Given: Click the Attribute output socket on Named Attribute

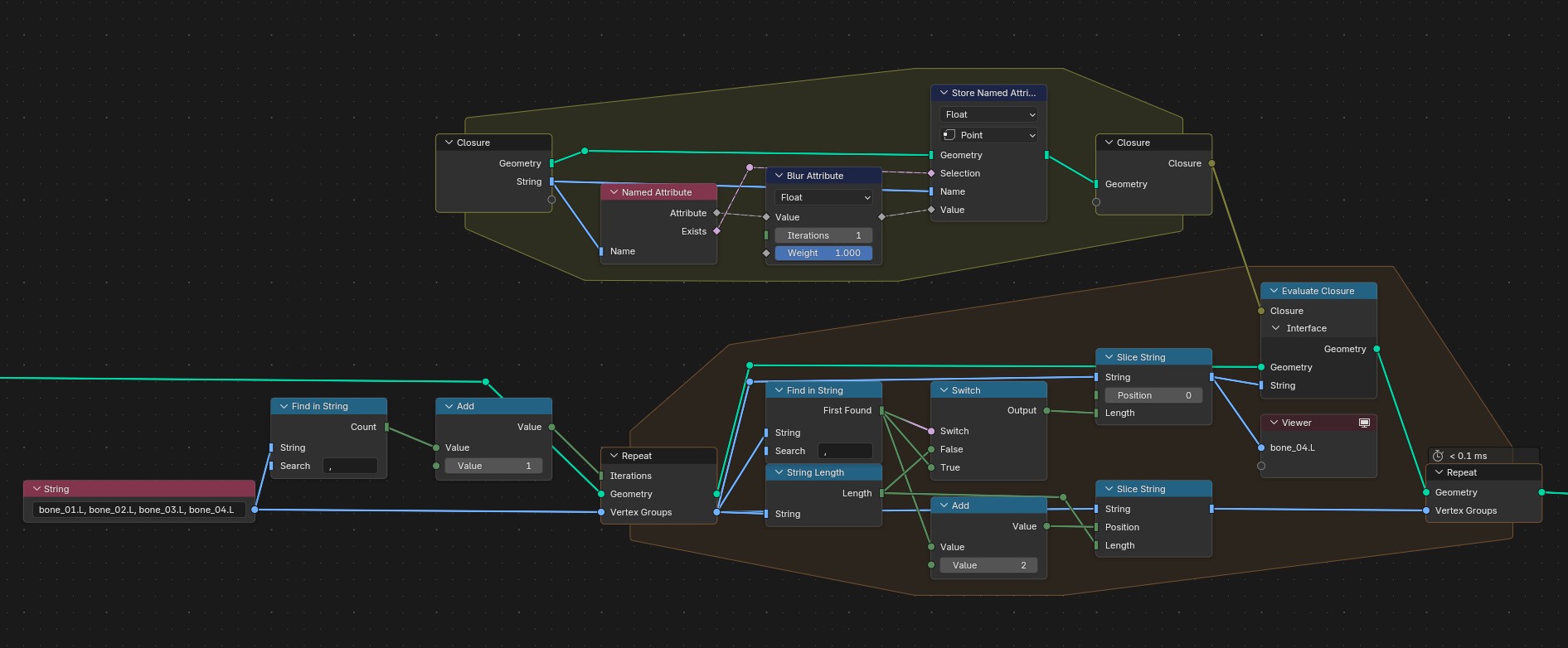Looking at the screenshot, I should [x=717, y=213].
